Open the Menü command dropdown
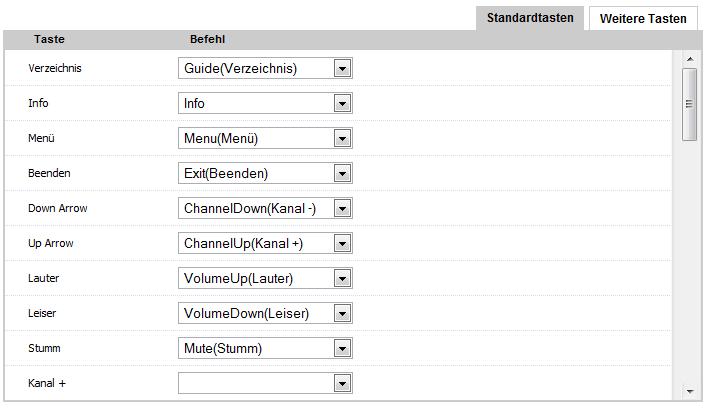This screenshot has width=717, height=409. [x=342, y=139]
